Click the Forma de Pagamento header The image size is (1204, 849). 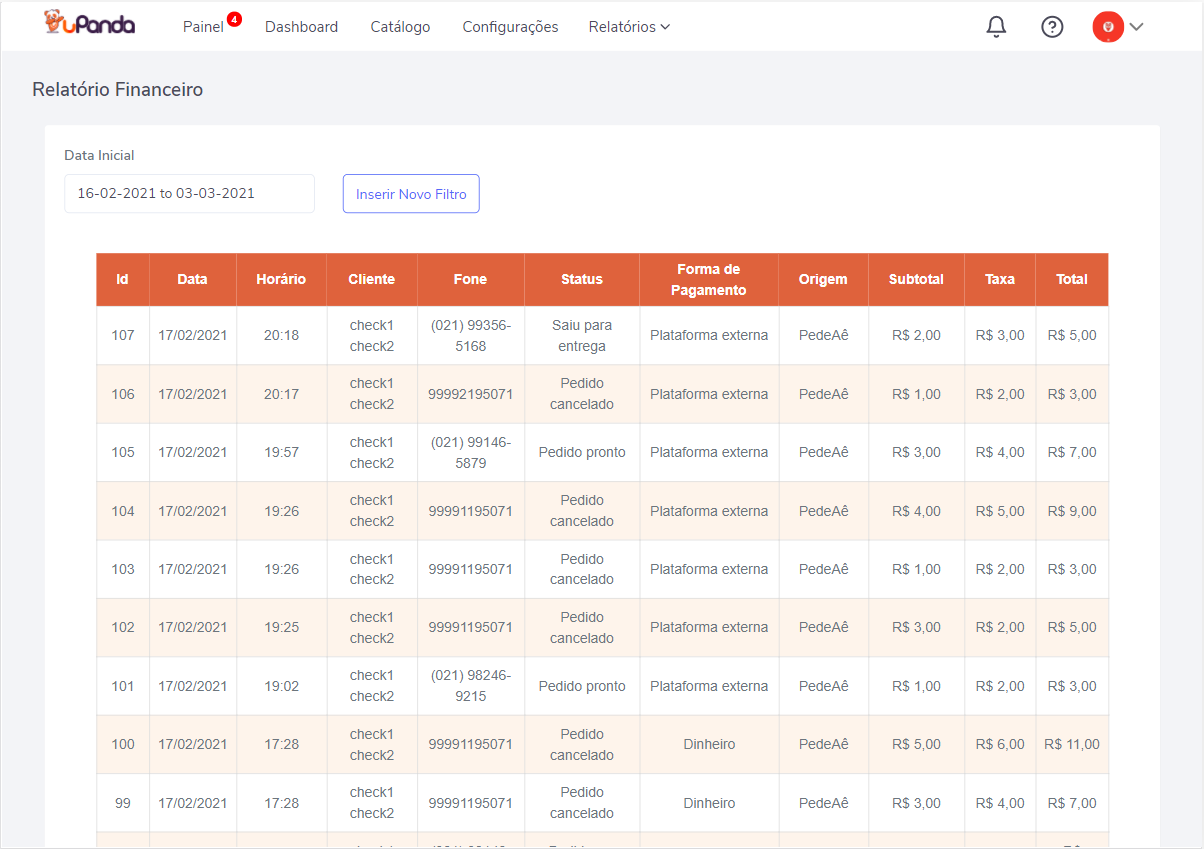click(708, 280)
